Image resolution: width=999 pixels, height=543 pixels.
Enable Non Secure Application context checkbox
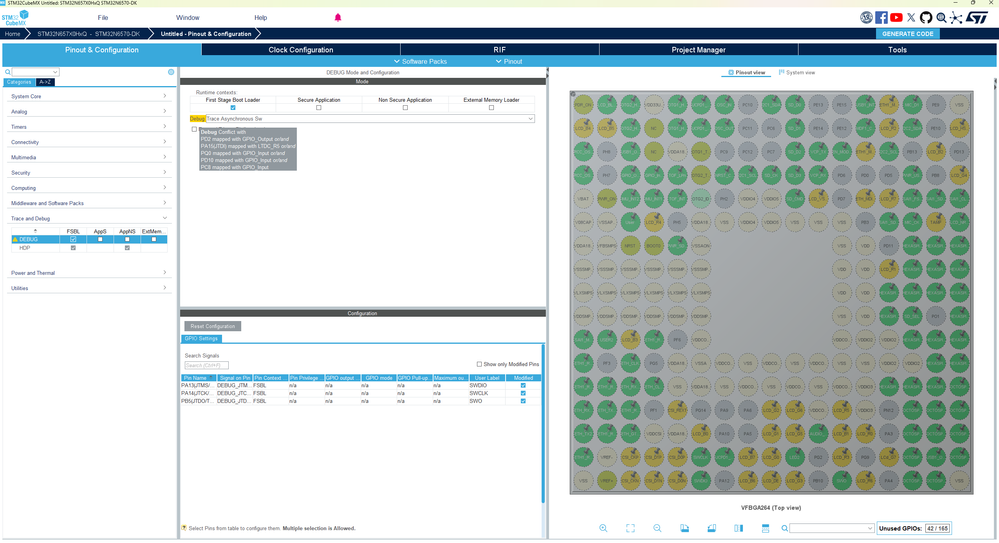[405, 108]
